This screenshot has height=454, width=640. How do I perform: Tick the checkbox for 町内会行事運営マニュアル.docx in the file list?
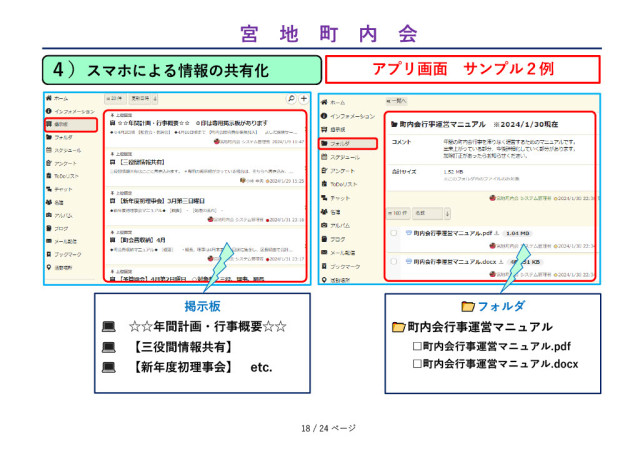pos(394,260)
